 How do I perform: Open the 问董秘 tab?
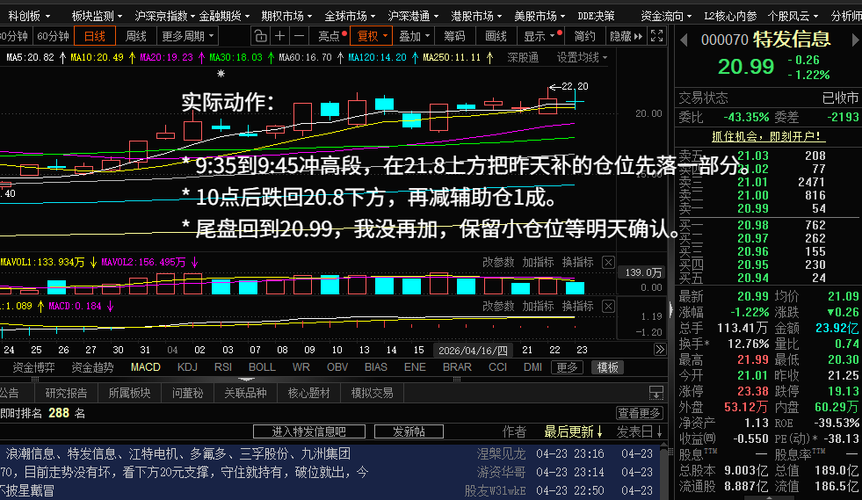[x=187, y=393]
